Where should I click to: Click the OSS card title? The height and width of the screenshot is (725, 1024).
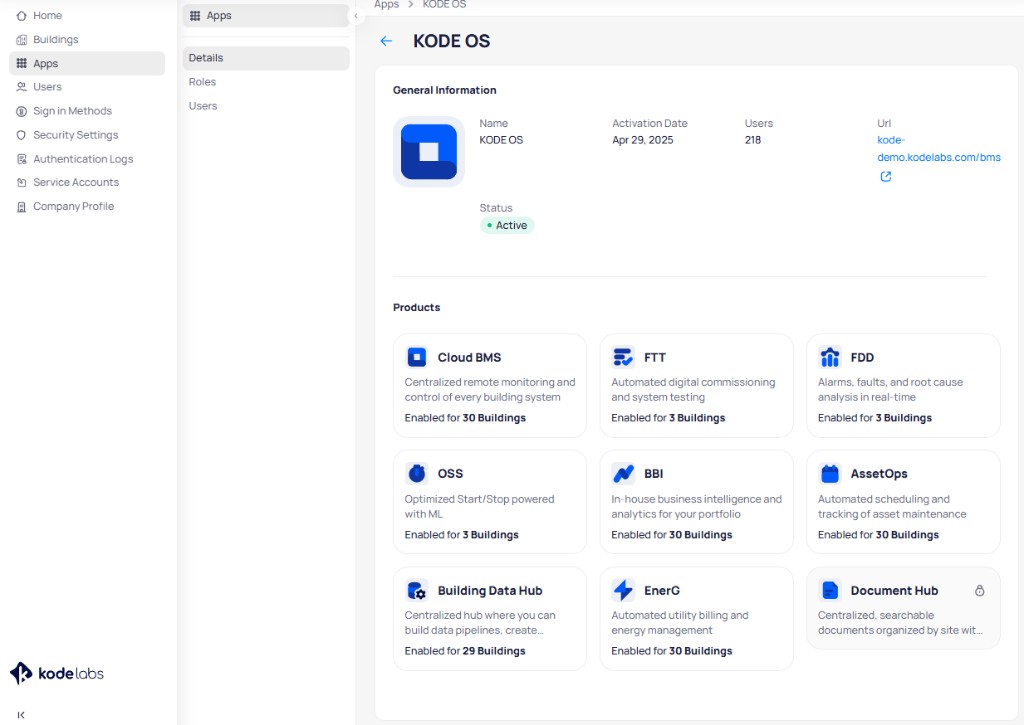tap(450, 473)
